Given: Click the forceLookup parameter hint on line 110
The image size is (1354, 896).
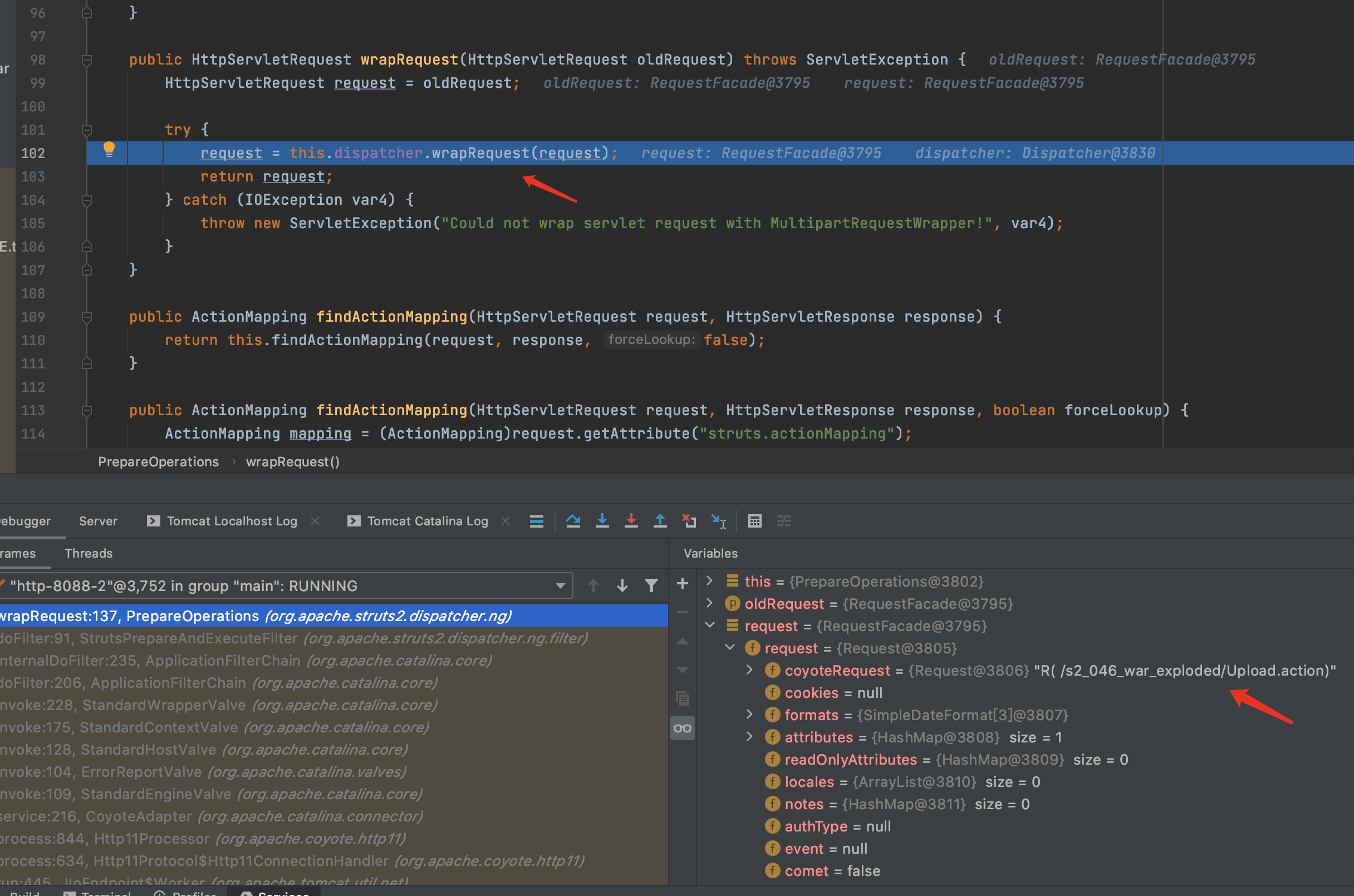Looking at the screenshot, I should click(x=651, y=340).
